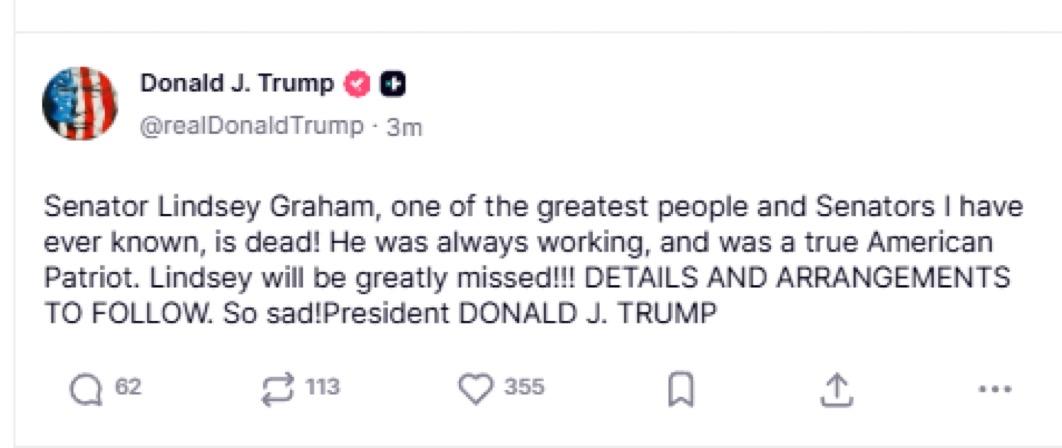1062x448 pixels.
Task: Visit the @realDonaldTrump handle link
Action: pos(251,126)
